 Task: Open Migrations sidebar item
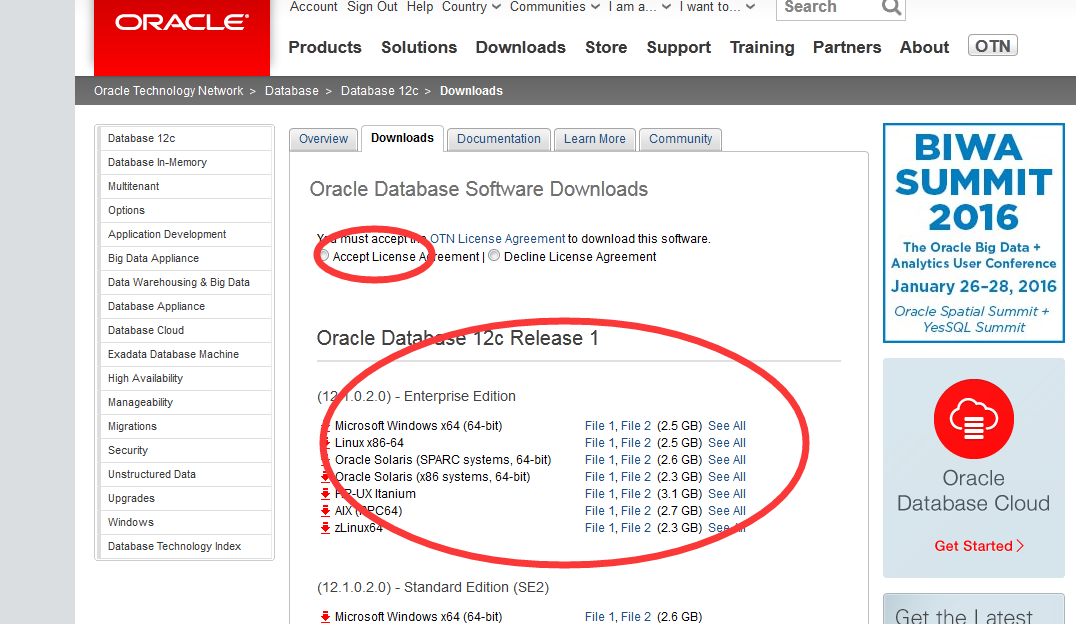(x=185, y=426)
